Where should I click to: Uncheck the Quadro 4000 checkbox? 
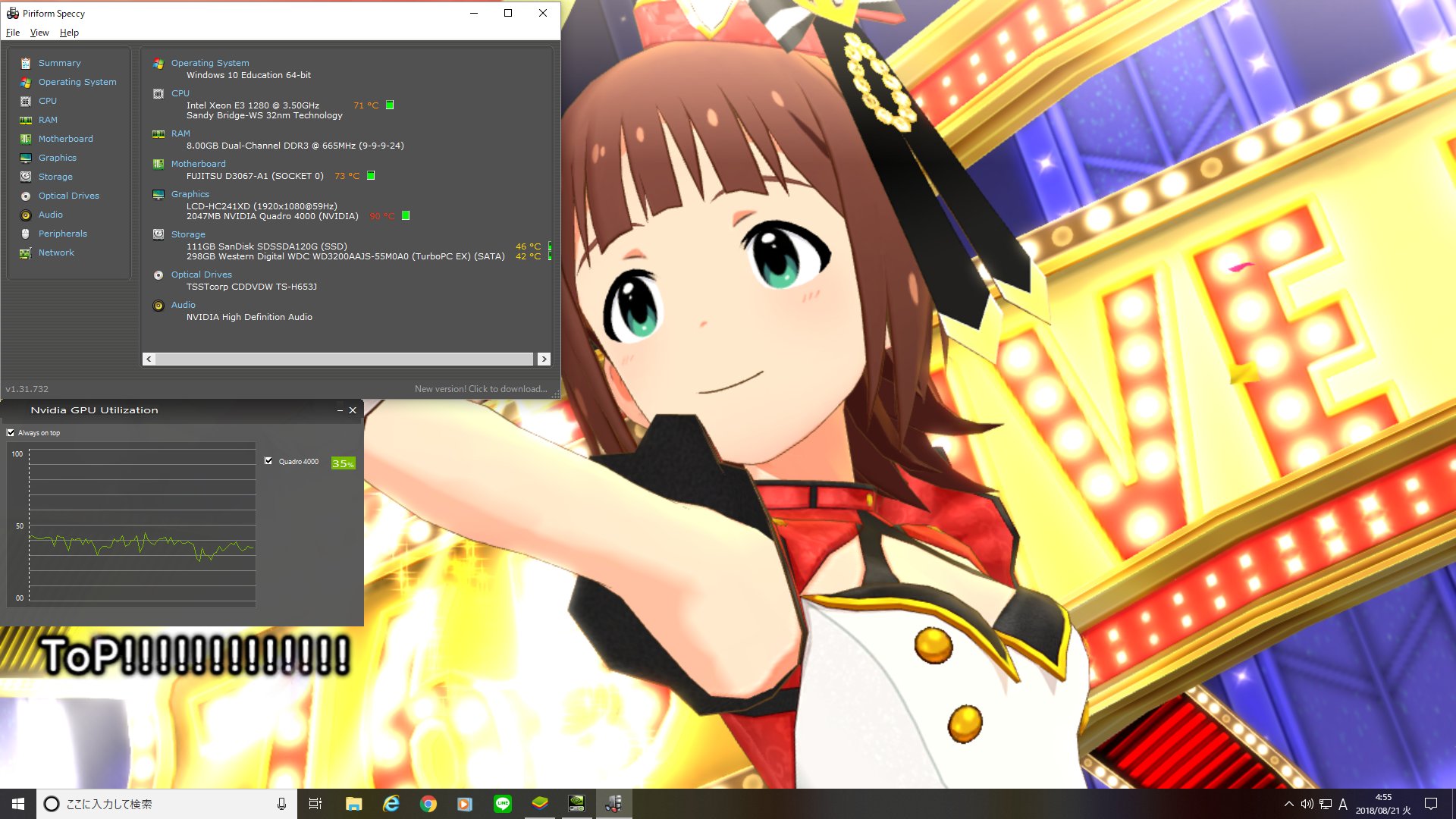click(x=270, y=460)
